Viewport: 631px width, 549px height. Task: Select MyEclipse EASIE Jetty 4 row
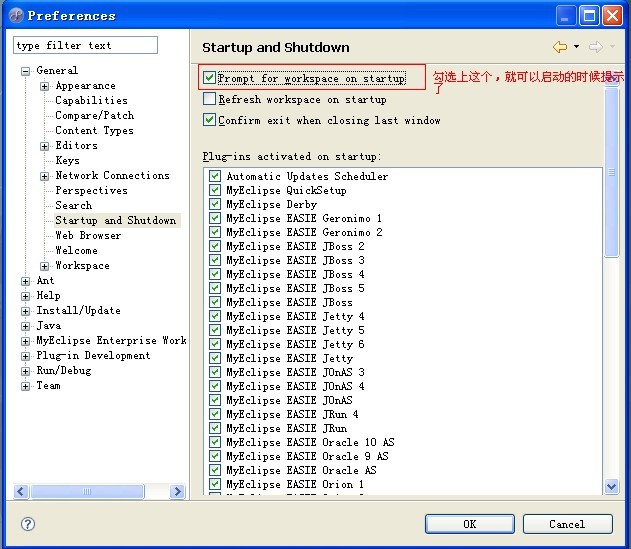pos(295,316)
